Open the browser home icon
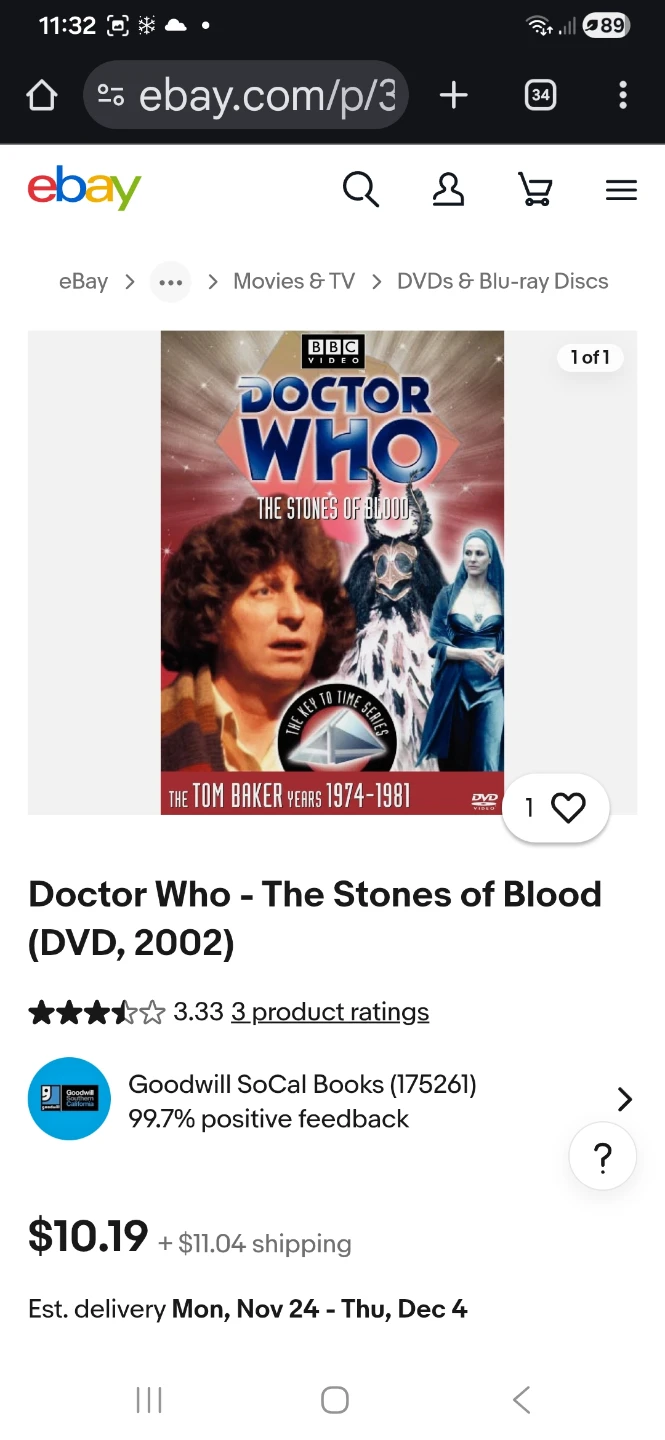The width and height of the screenshot is (665, 1440). coord(41,95)
